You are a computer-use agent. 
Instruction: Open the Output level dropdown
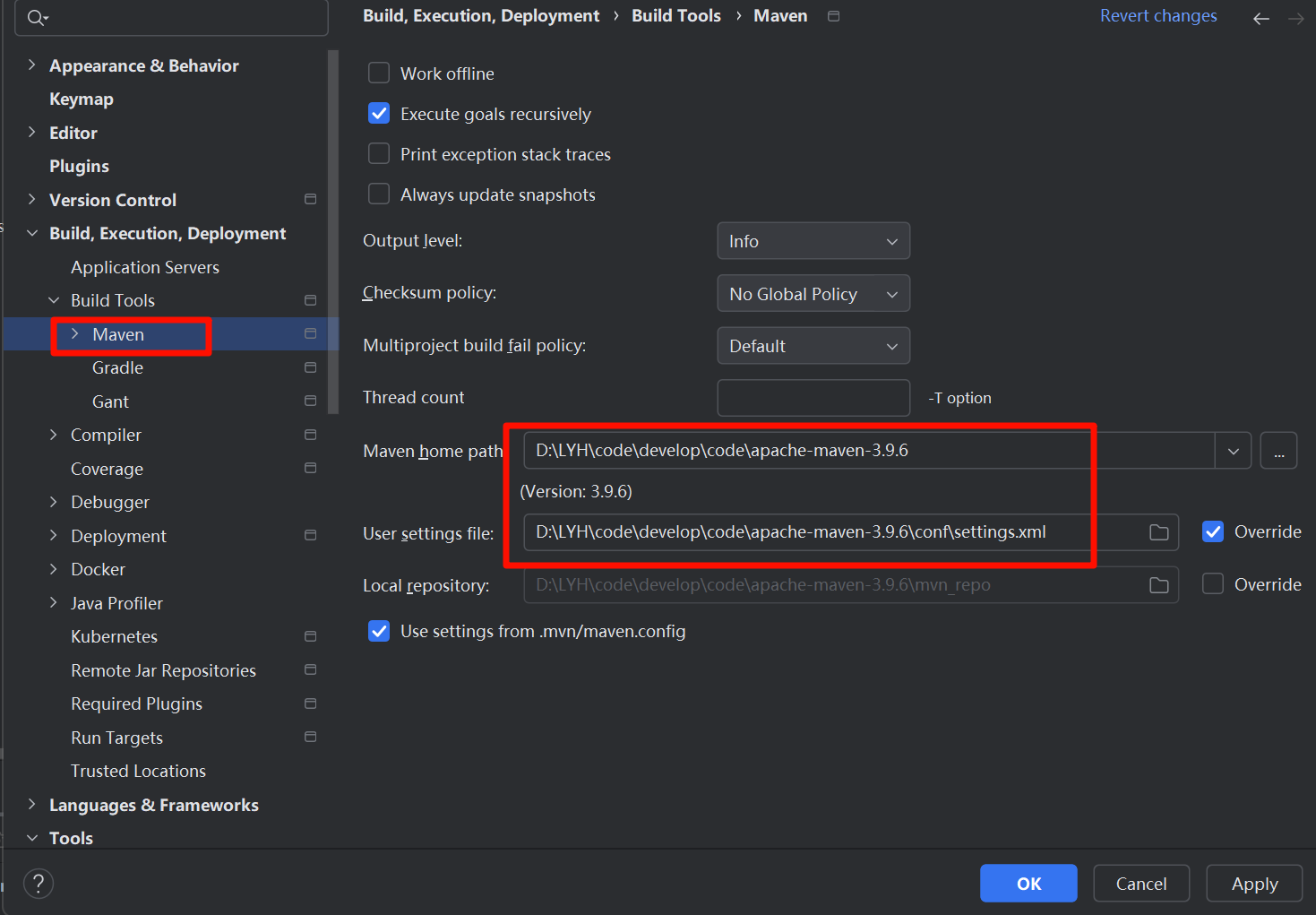pos(812,240)
